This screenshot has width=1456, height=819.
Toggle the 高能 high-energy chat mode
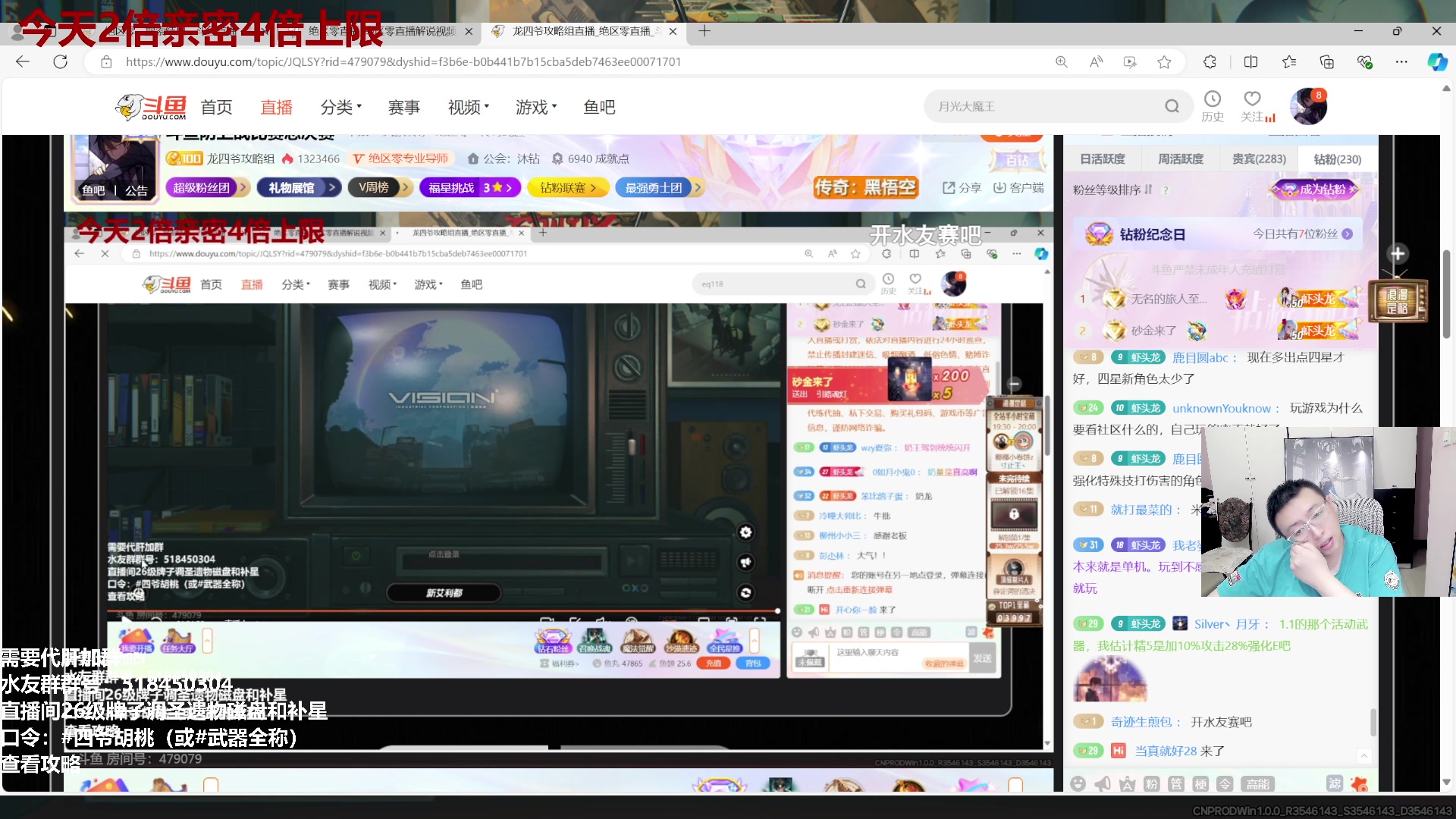pyautogui.click(x=1257, y=783)
